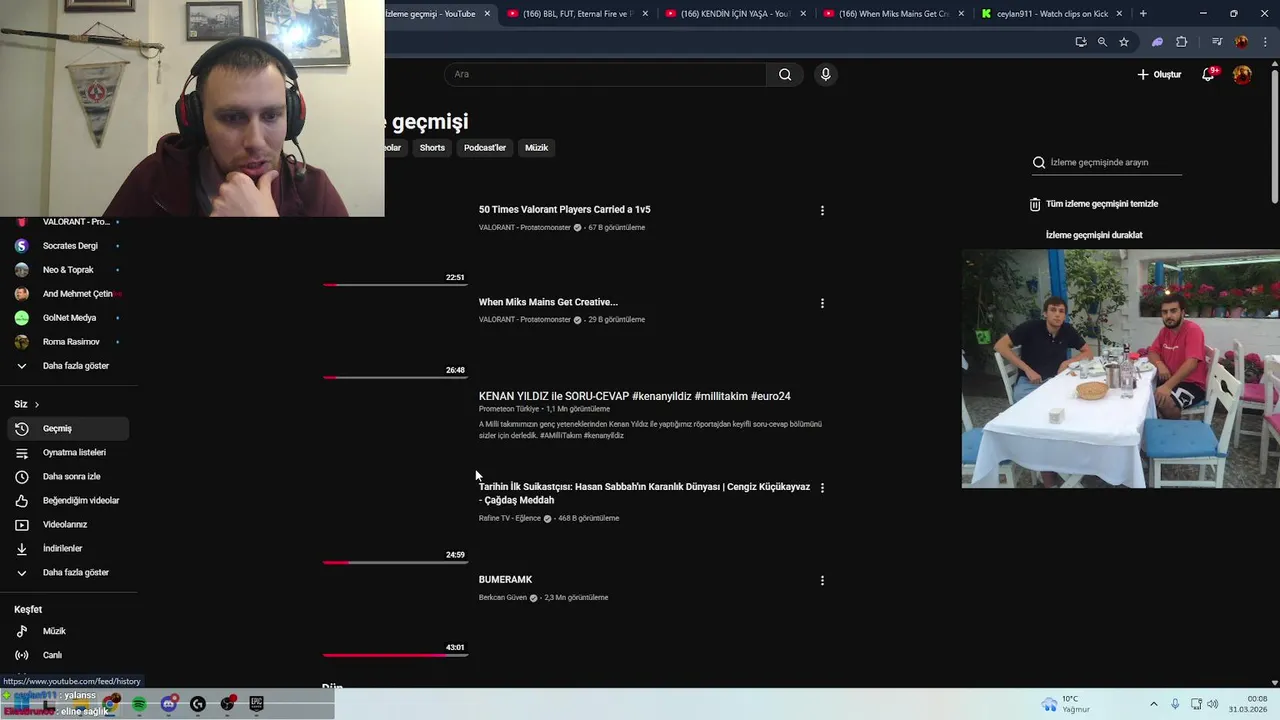Select the Müzik filter chip
Viewport: 1280px width, 720px height.
(x=537, y=147)
